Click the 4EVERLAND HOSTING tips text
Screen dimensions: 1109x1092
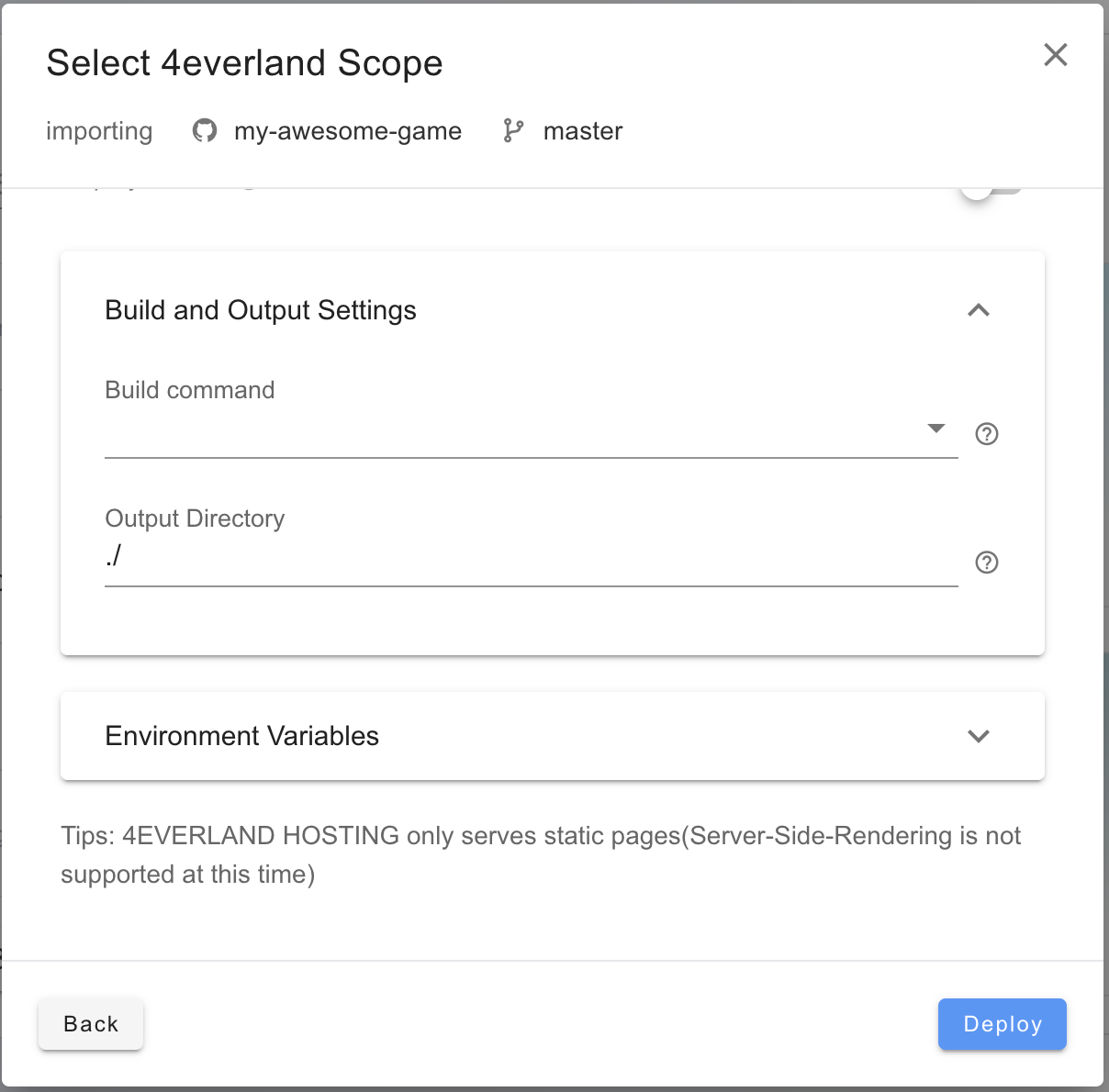tap(540, 854)
